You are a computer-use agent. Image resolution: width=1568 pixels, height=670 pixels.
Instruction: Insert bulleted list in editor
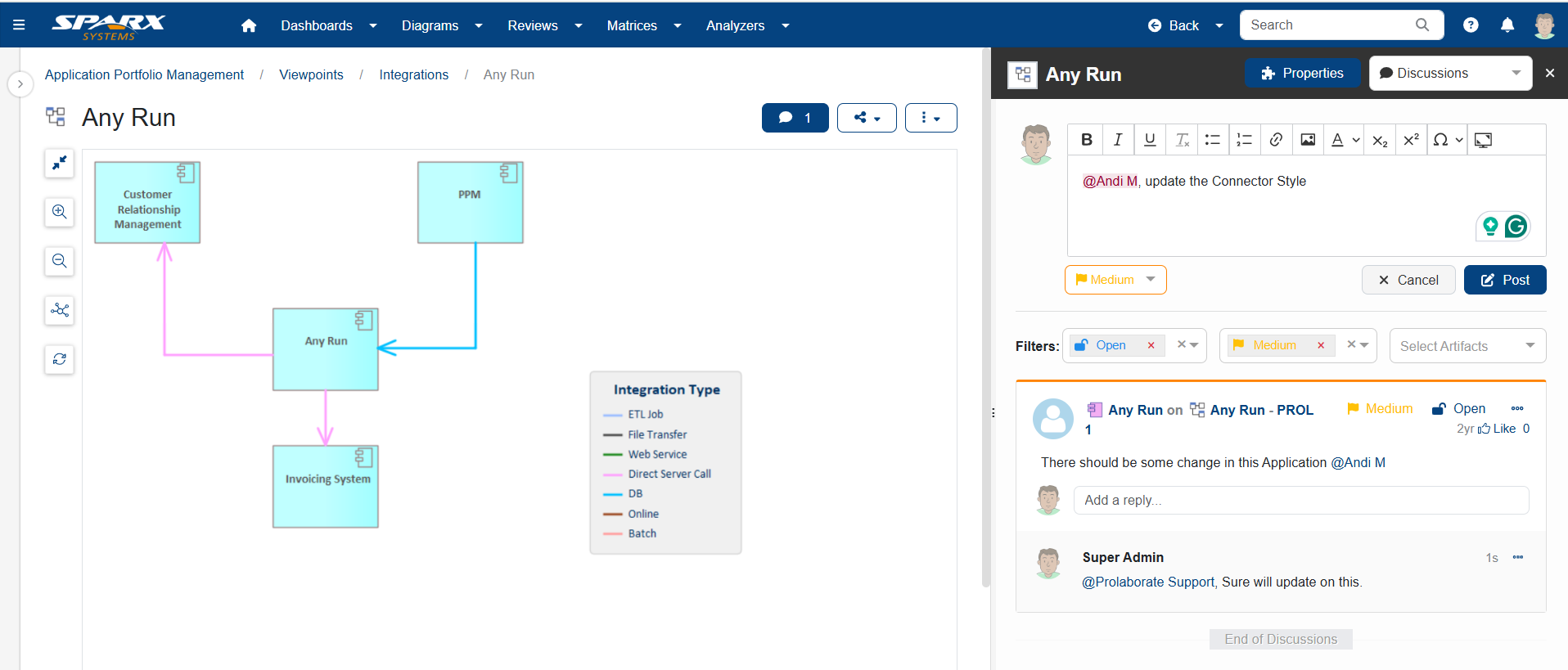(x=1213, y=140)
